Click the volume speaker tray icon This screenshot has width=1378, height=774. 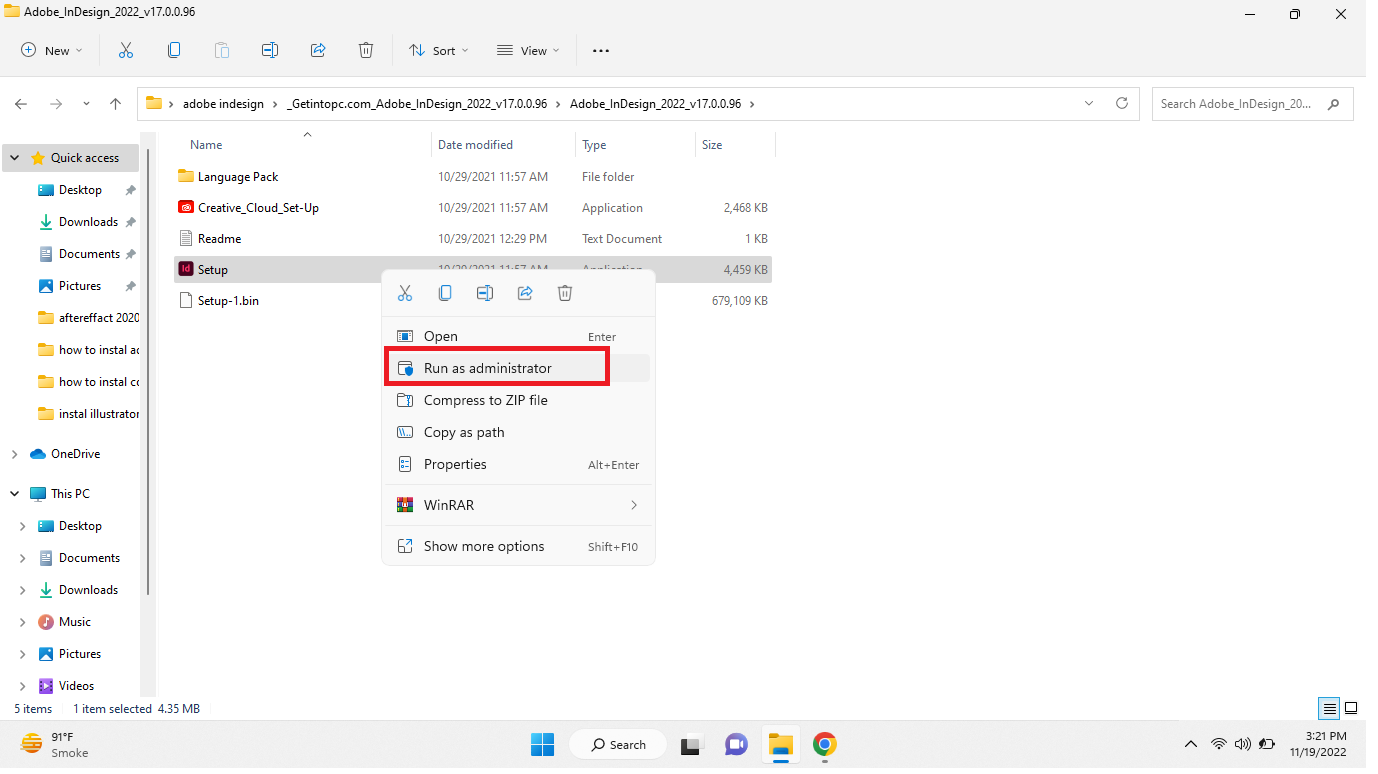[1243, 744]
